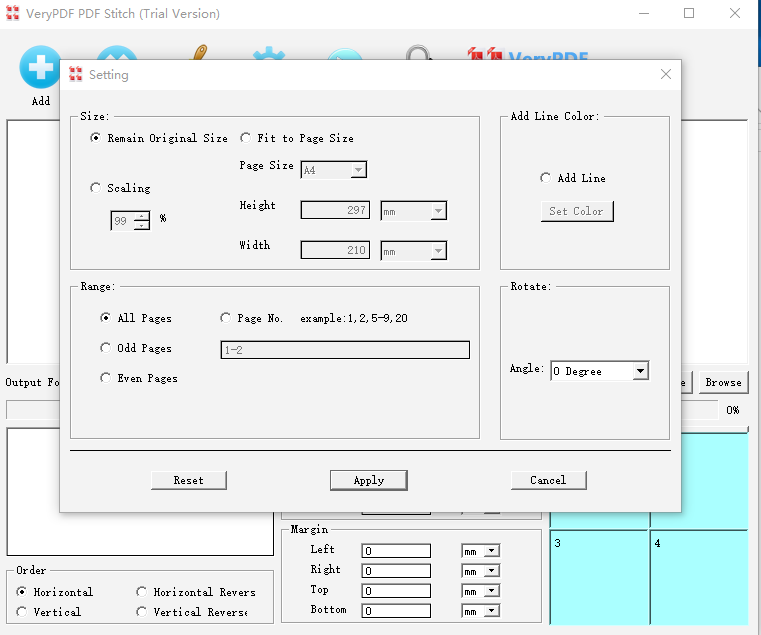Click the VeryPDF app icon in title bar
This screenshot has height=635, width=761.
(x=13, y=13)
